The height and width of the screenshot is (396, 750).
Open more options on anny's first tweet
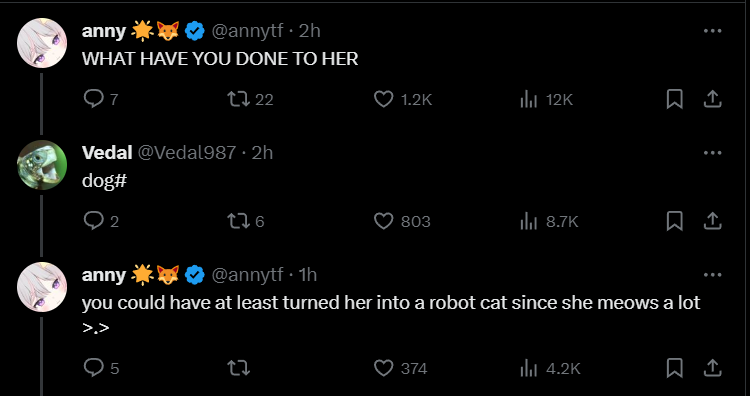click(712, 31)
